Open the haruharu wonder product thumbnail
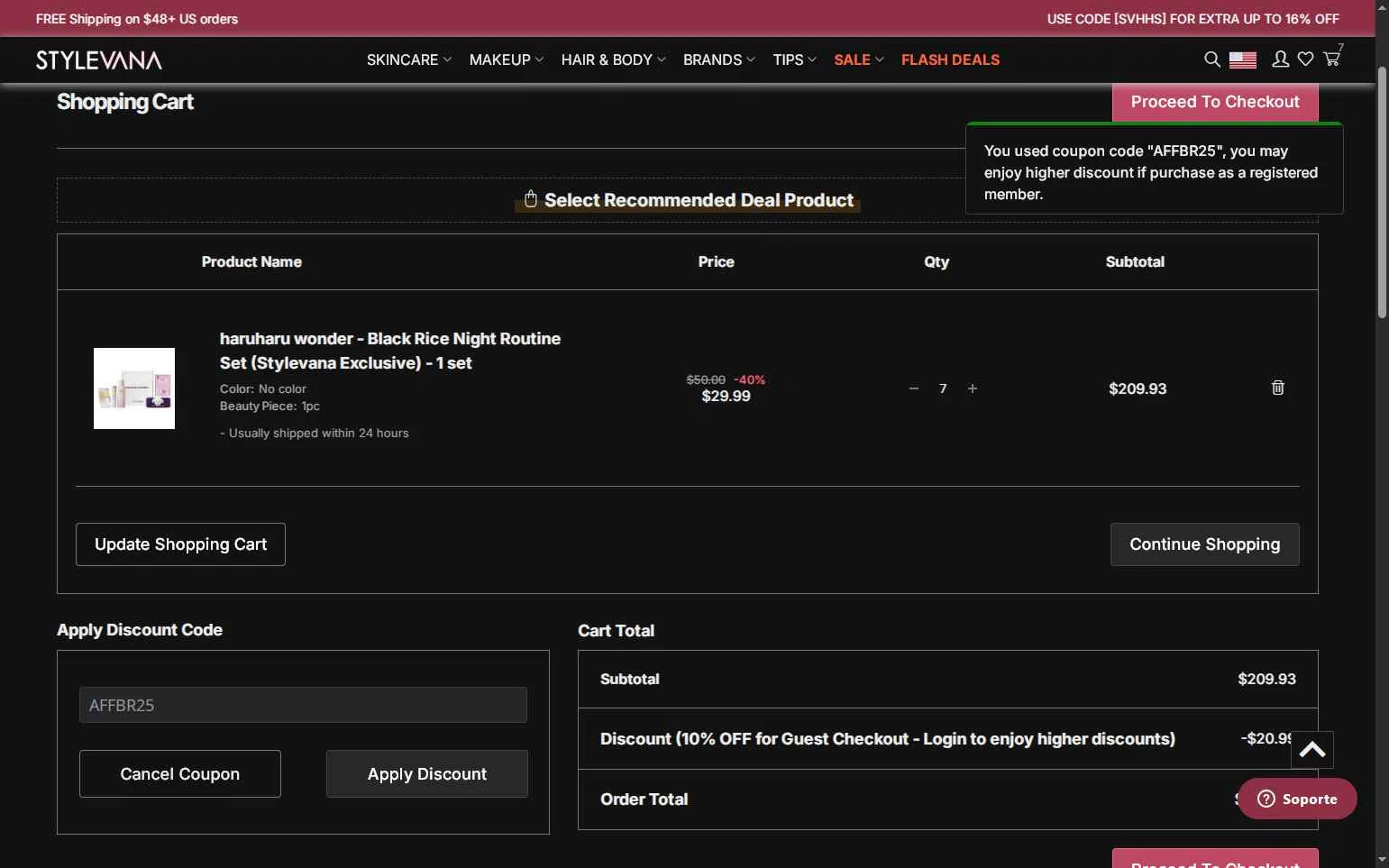 tap(134, 388)
